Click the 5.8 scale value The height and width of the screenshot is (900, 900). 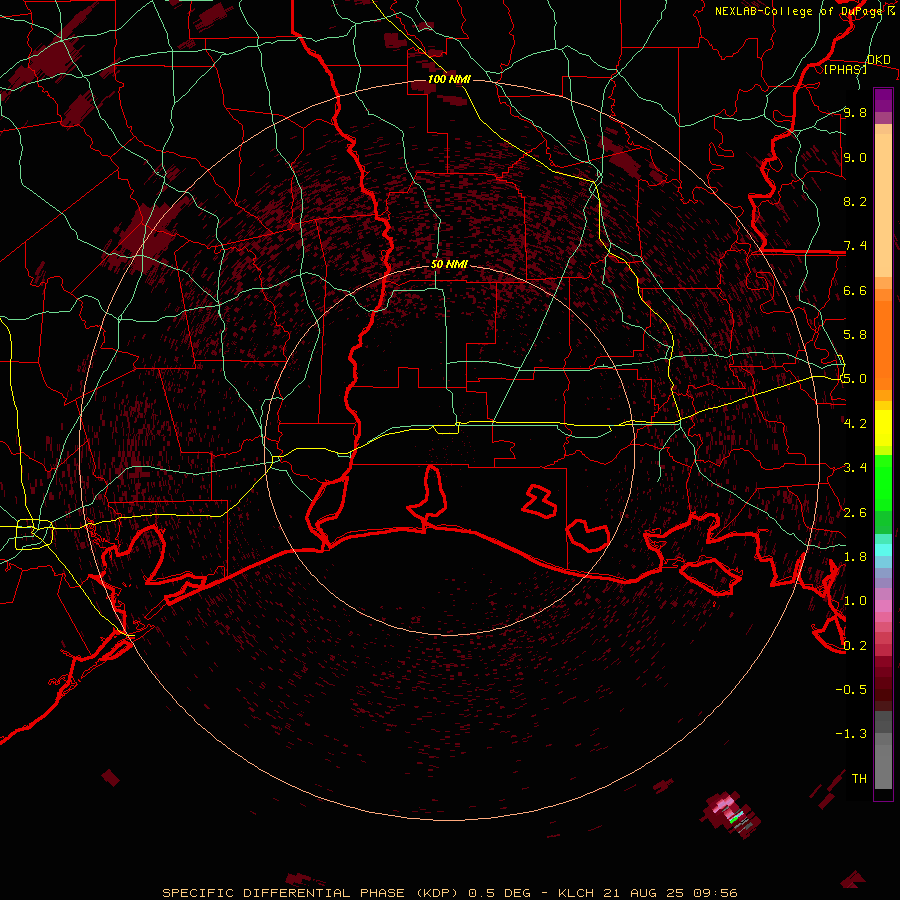click(x=855, y=335)
